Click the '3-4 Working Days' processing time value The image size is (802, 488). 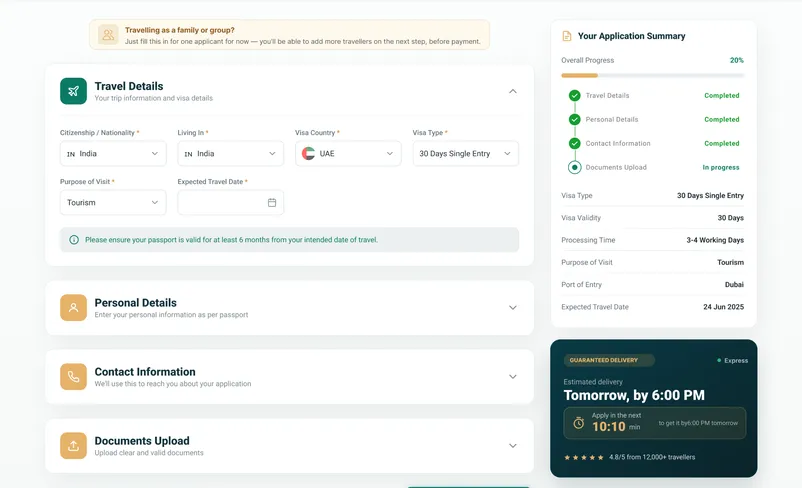click(715, 240)
